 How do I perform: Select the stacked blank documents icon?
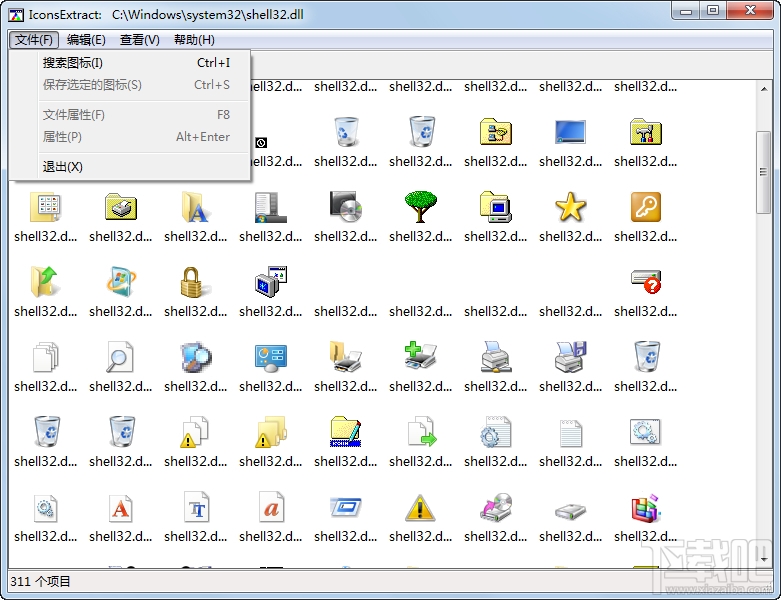click(x=45, y=357)
